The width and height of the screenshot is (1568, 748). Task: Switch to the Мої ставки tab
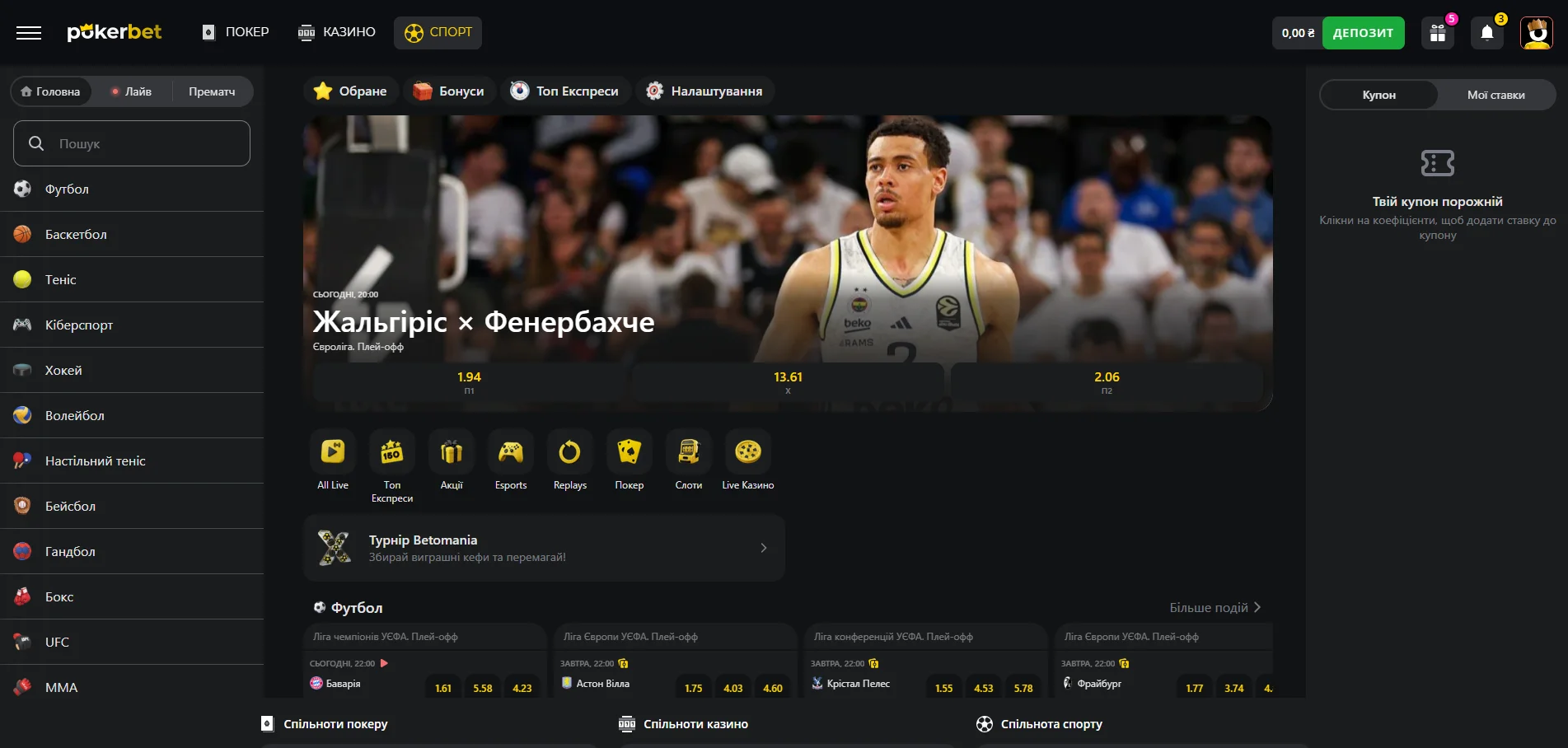pyautogui.click(x=1496, y=95)
